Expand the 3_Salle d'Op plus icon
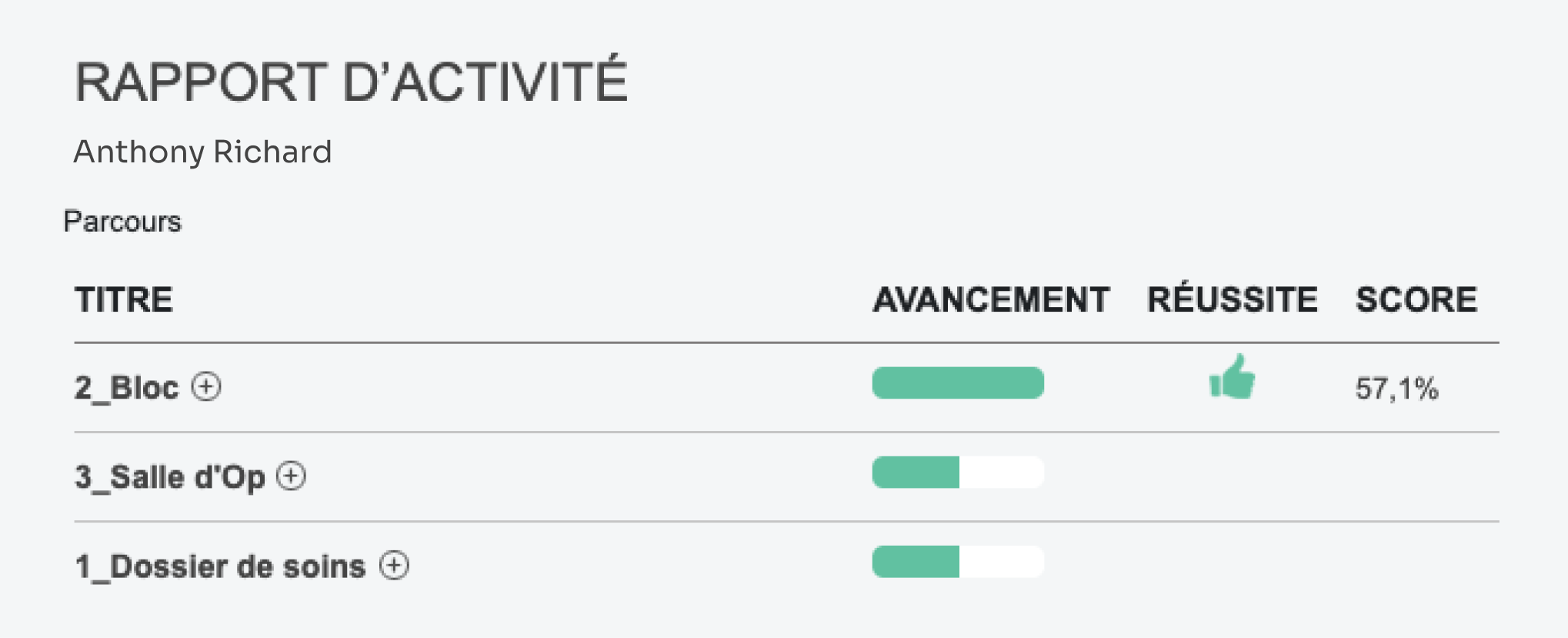This screenshot has width=1568, height=638. pyautogui.click(x=292, y=476)
